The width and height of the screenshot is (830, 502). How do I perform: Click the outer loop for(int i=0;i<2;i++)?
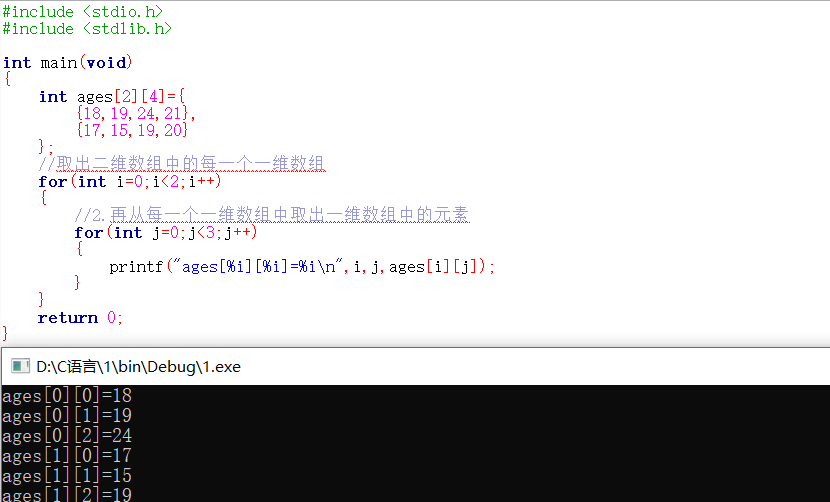tap(130, 182)
